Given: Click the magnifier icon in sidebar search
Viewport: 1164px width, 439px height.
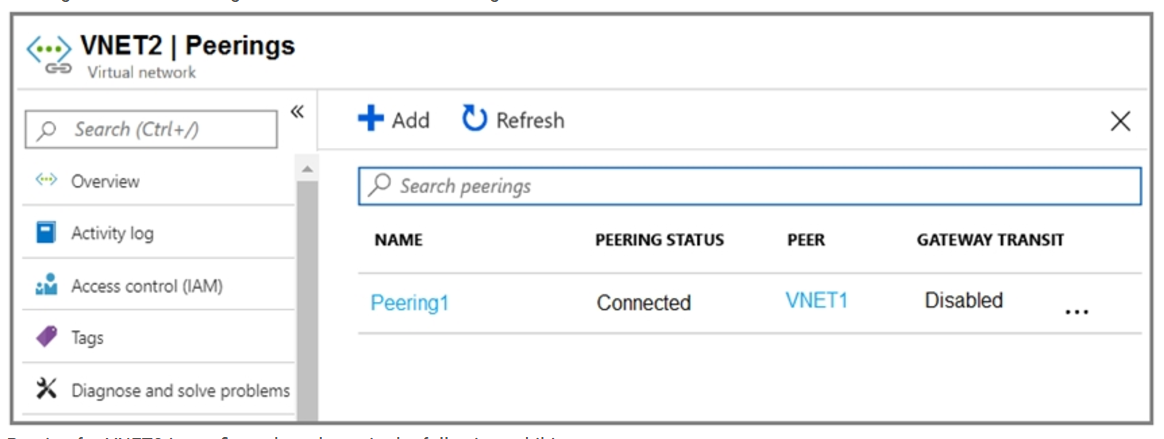Looking at the screenshot, I should tap(48, 131).
